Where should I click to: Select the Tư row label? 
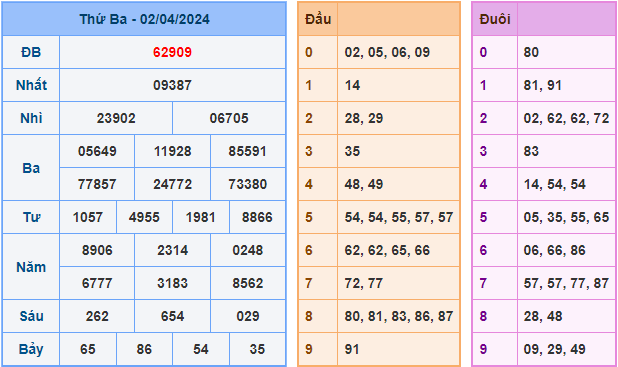pos(31,217)
